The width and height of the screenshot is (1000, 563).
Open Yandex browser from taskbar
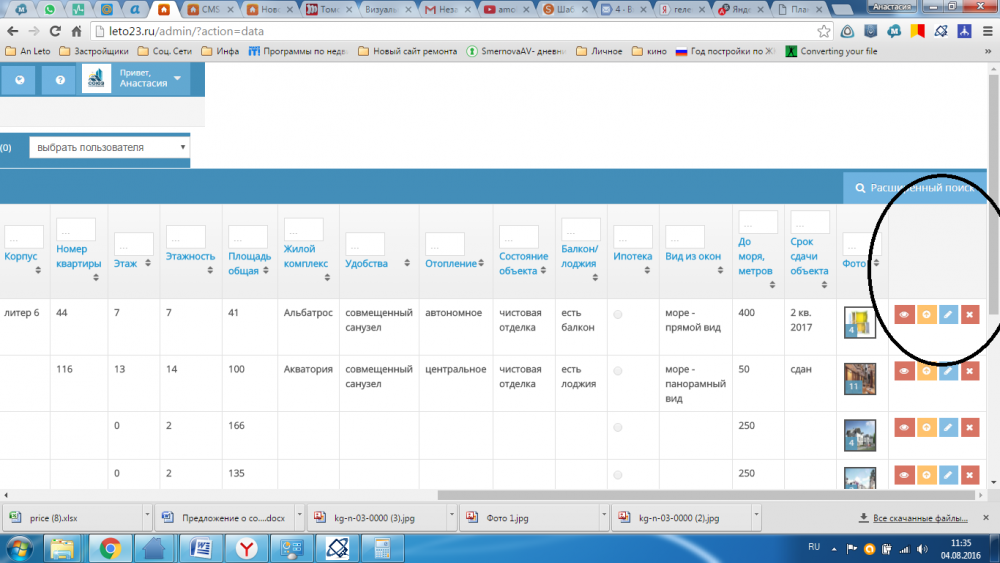(246, 548)
